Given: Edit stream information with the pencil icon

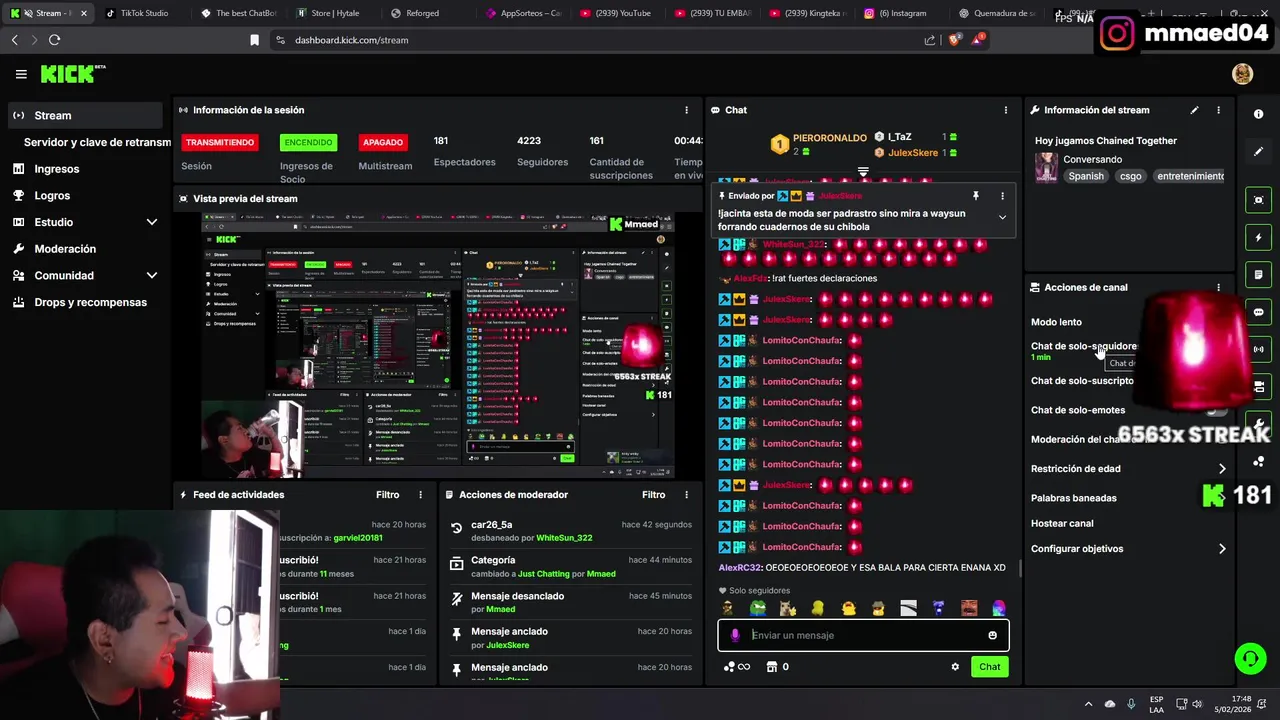Looking at the screenshot, I should 1194,110.
